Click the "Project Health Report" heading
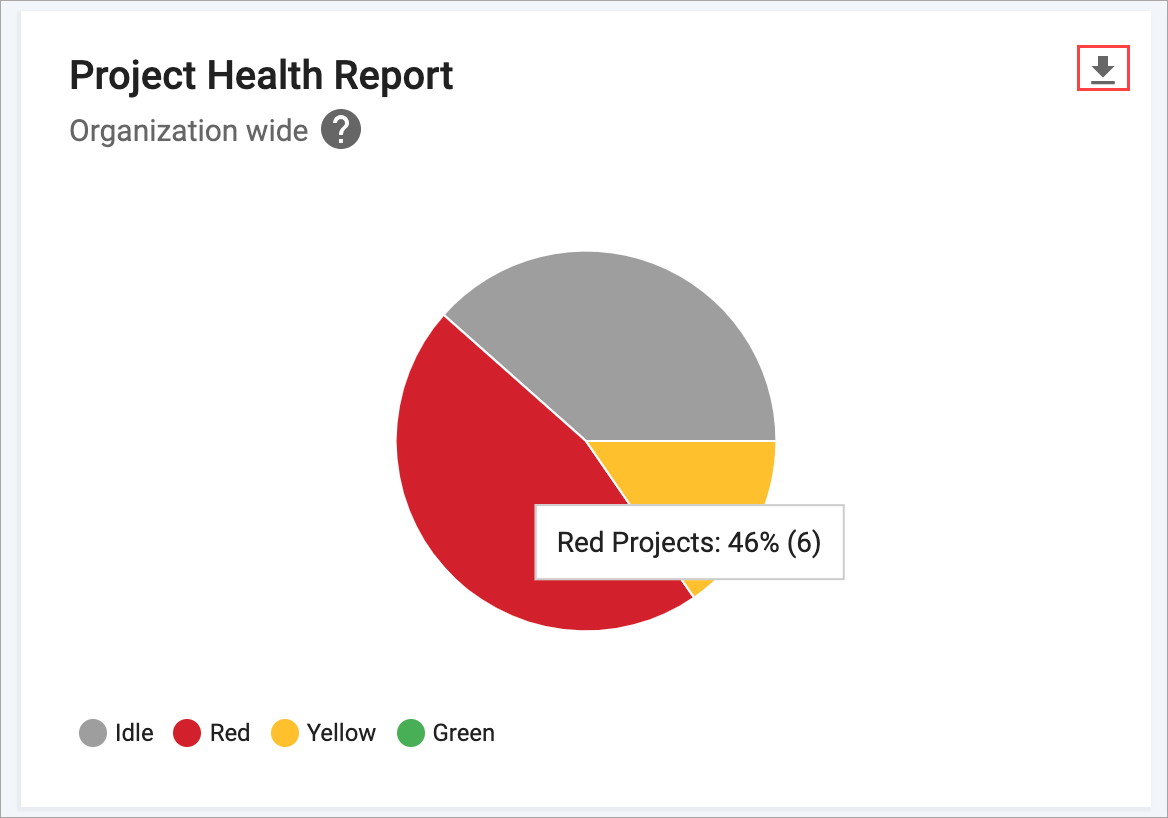The height and width of the screenshot is (818, 1168). click(x=261, y=76)
